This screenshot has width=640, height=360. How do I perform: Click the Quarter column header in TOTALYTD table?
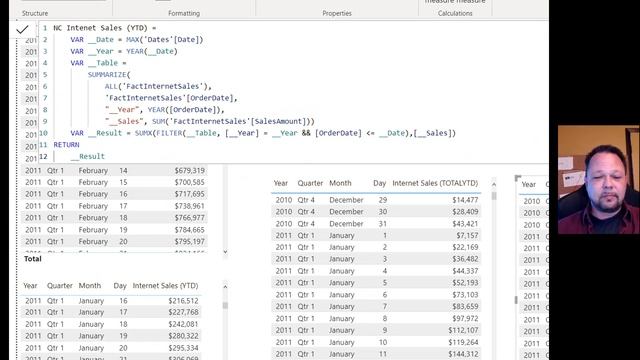pyautogui.click(x=310, y=183)
